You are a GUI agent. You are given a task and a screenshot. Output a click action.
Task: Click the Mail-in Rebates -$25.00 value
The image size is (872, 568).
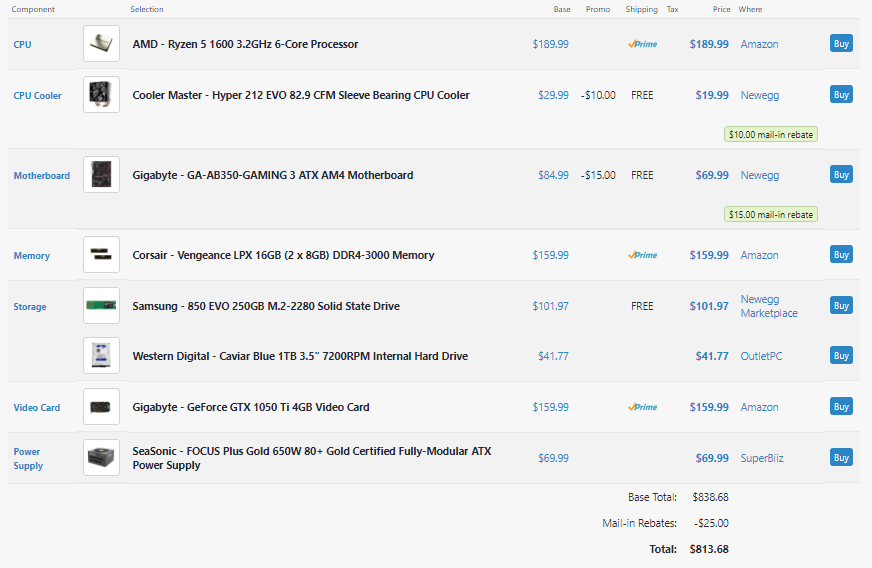711,523
